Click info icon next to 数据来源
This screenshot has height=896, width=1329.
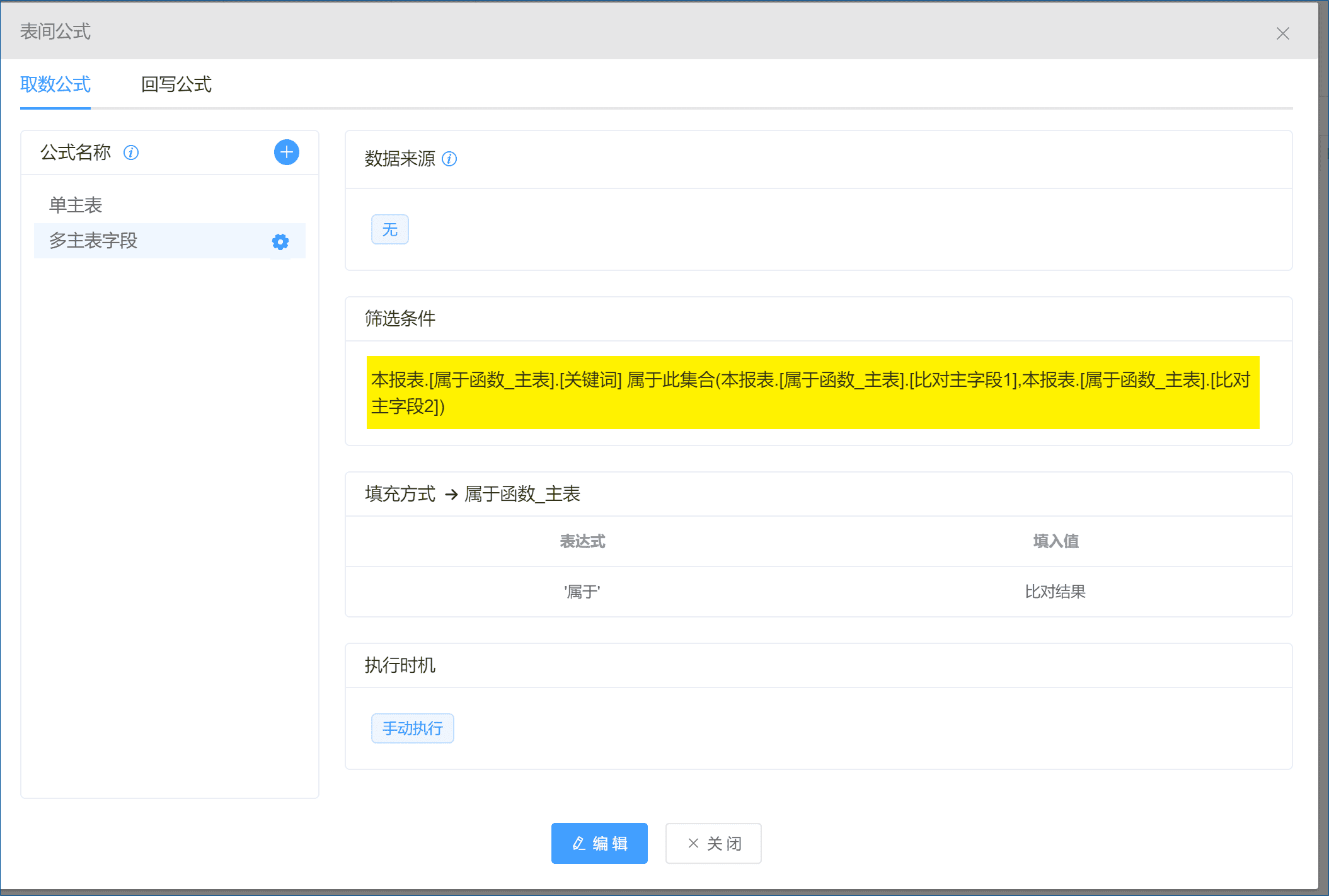click(449, 159)
